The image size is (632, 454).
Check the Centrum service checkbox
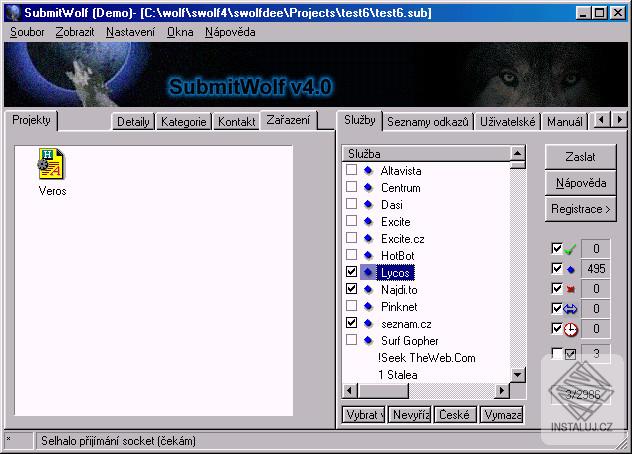coord(351,187)
